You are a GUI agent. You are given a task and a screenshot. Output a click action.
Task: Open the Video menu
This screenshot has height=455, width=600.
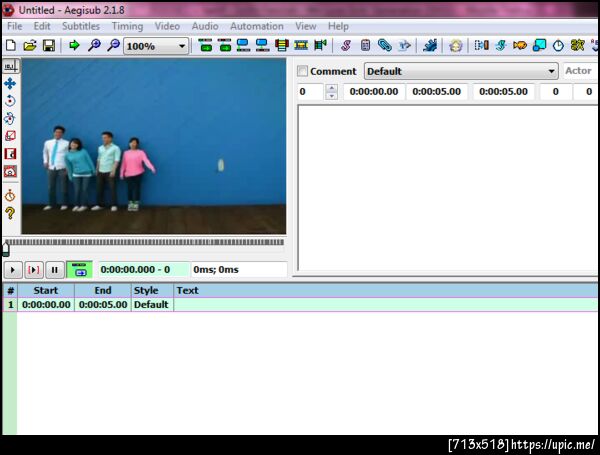[167, 26]
